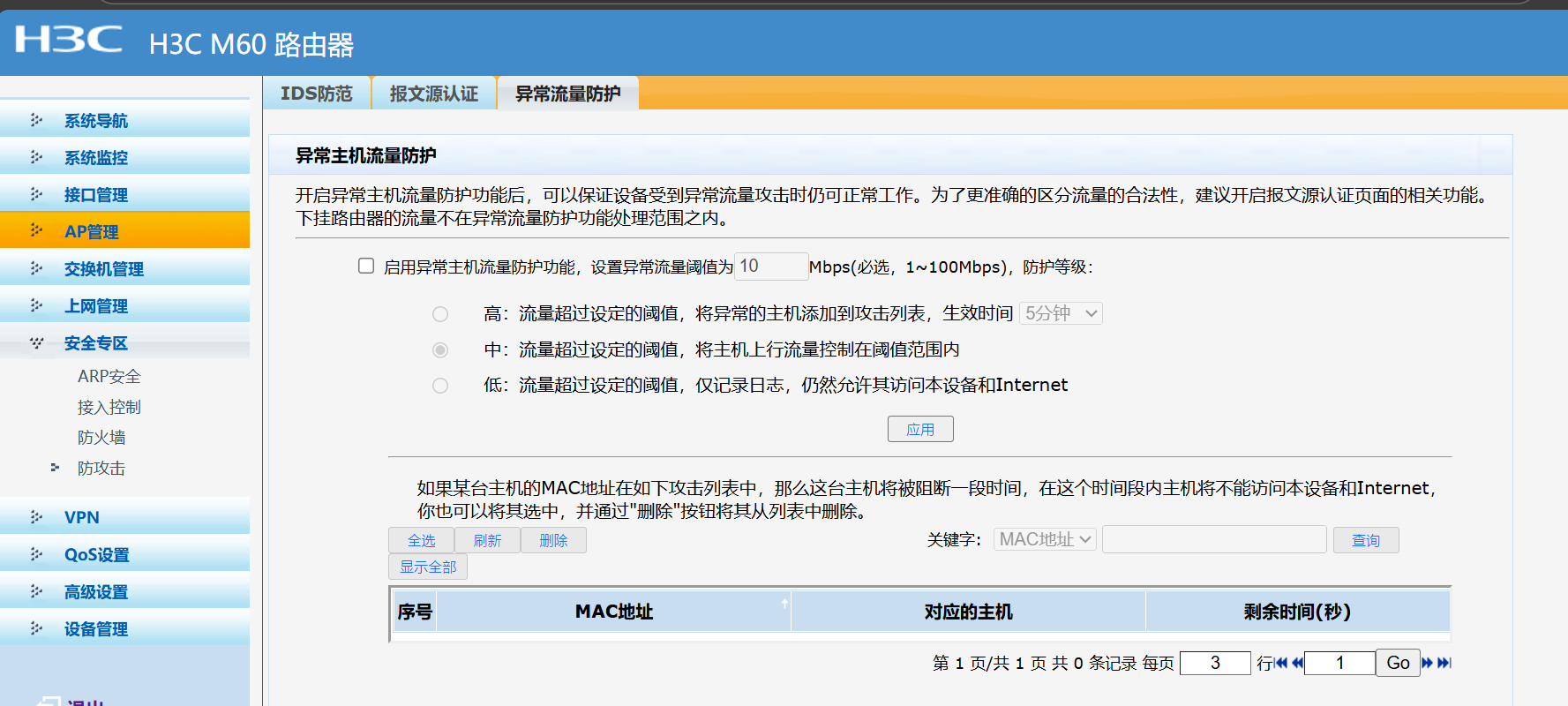Click the abnormal traffic threshold input field
The width and height of the screenshot is (1568, 706).
tap(770, 267)
